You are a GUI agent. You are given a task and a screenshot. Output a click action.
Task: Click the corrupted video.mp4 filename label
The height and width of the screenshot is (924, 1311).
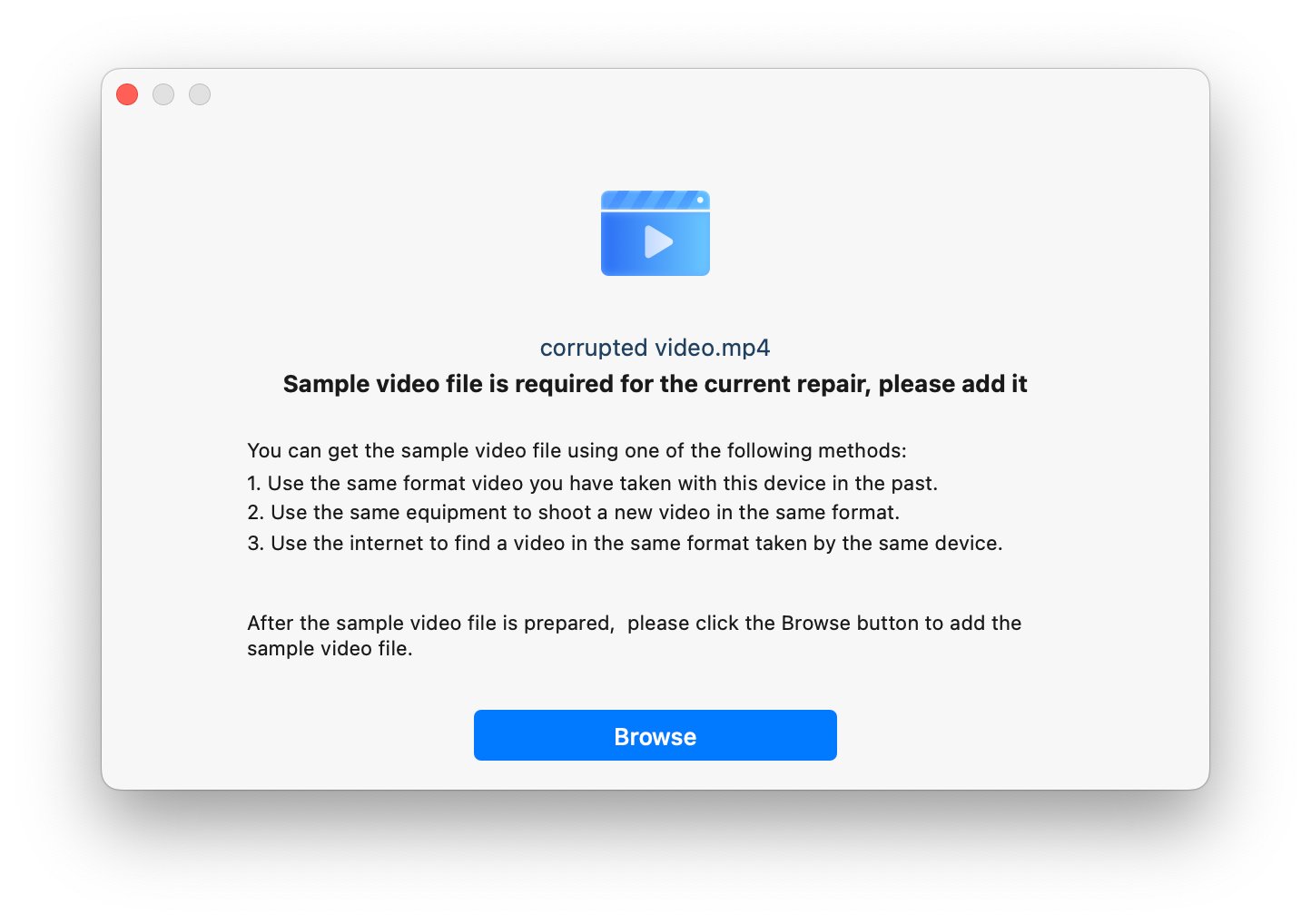655,347
